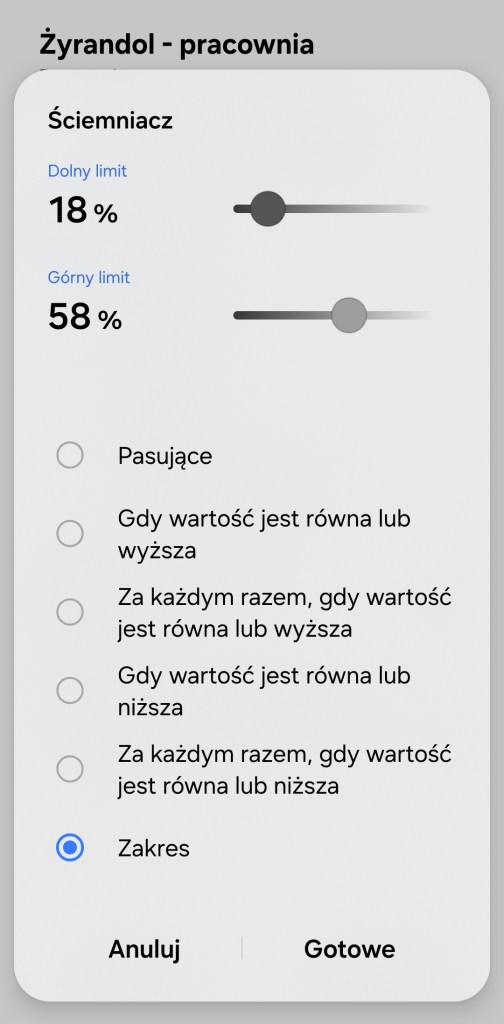Click the 'Pasujące' option text label

[x=165, y=456]
